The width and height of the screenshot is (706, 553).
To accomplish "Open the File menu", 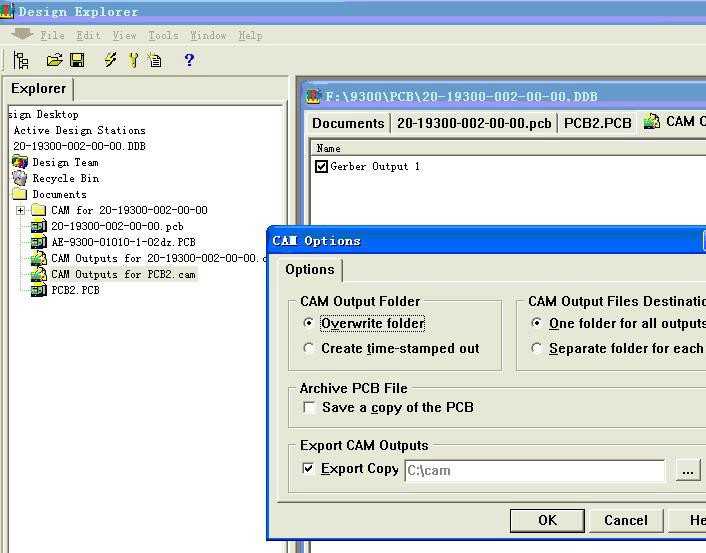I will click(53, 35).
